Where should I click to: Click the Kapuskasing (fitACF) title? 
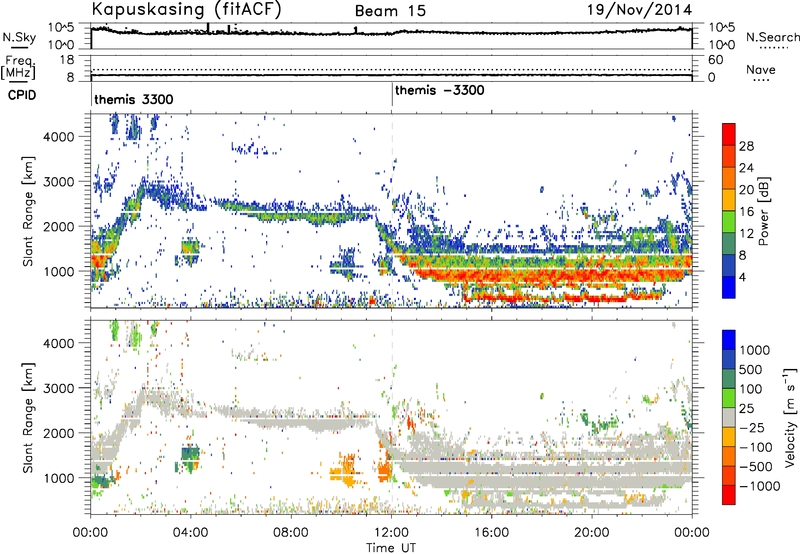pyautogui.click(x=186, y=10)
